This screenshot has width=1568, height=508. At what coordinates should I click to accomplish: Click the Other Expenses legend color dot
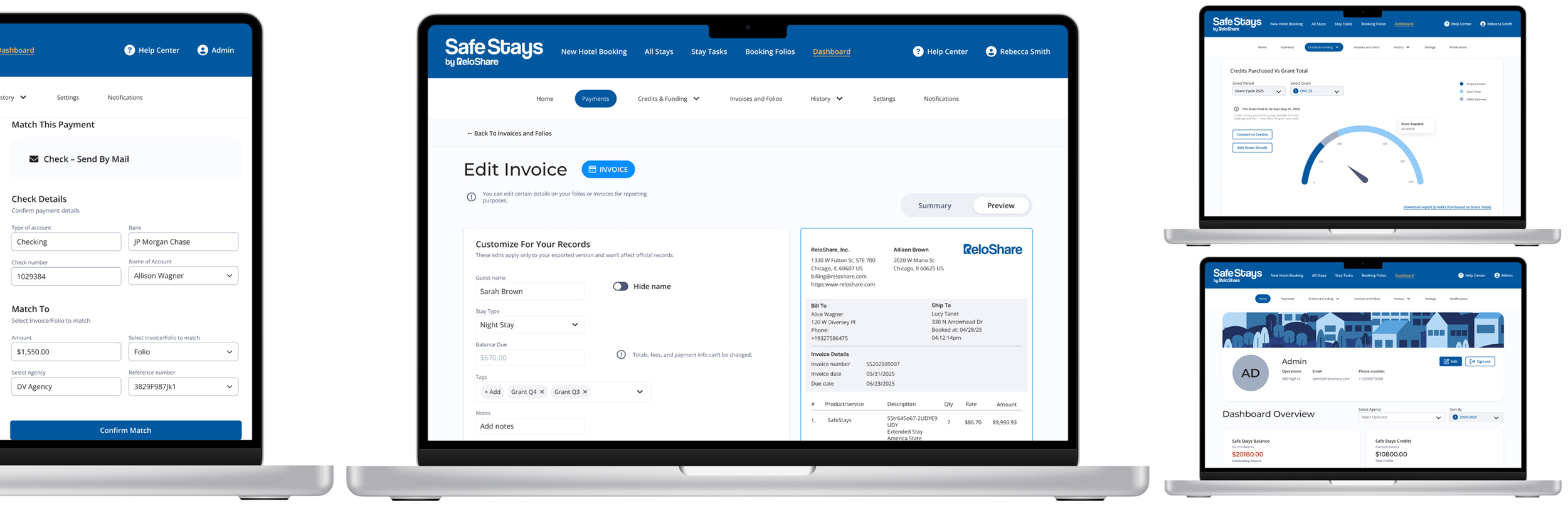(x=1461, y=99)
